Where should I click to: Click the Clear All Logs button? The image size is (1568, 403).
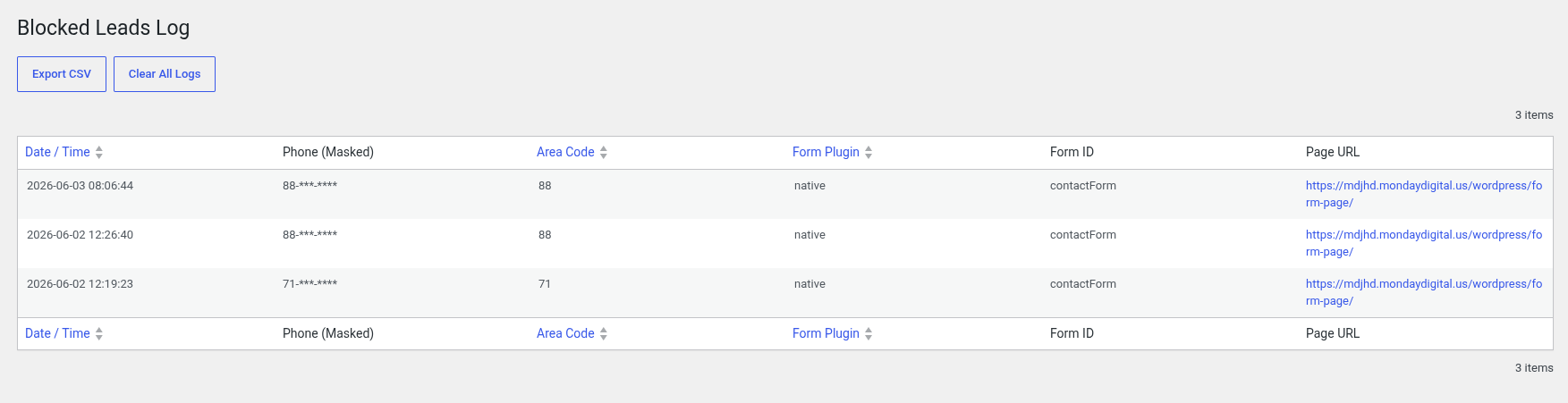coord(165,74)
